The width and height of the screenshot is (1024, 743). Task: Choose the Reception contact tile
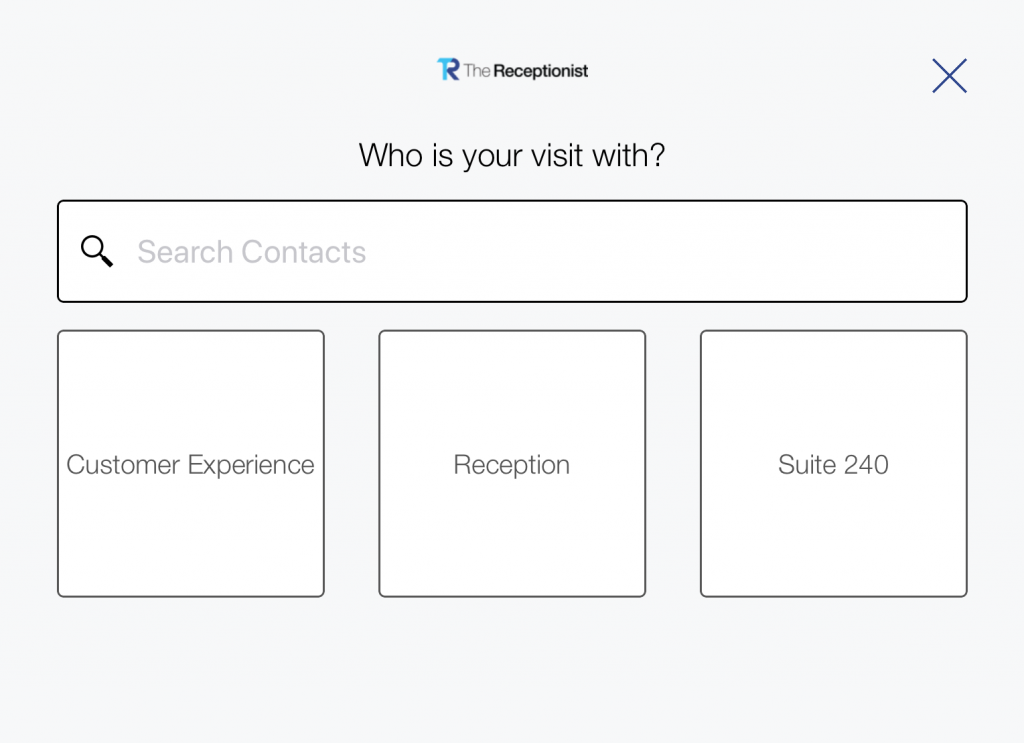pyautogui.click(x=512, y=464)
